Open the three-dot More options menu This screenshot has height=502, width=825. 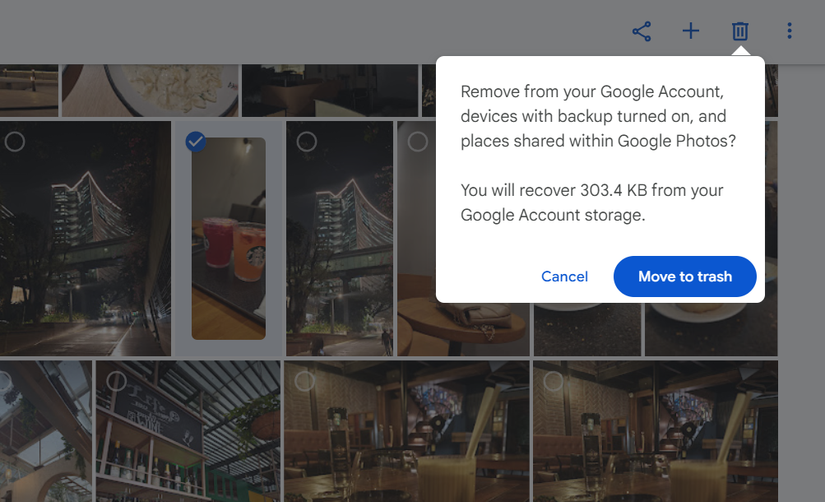(789, 31)
